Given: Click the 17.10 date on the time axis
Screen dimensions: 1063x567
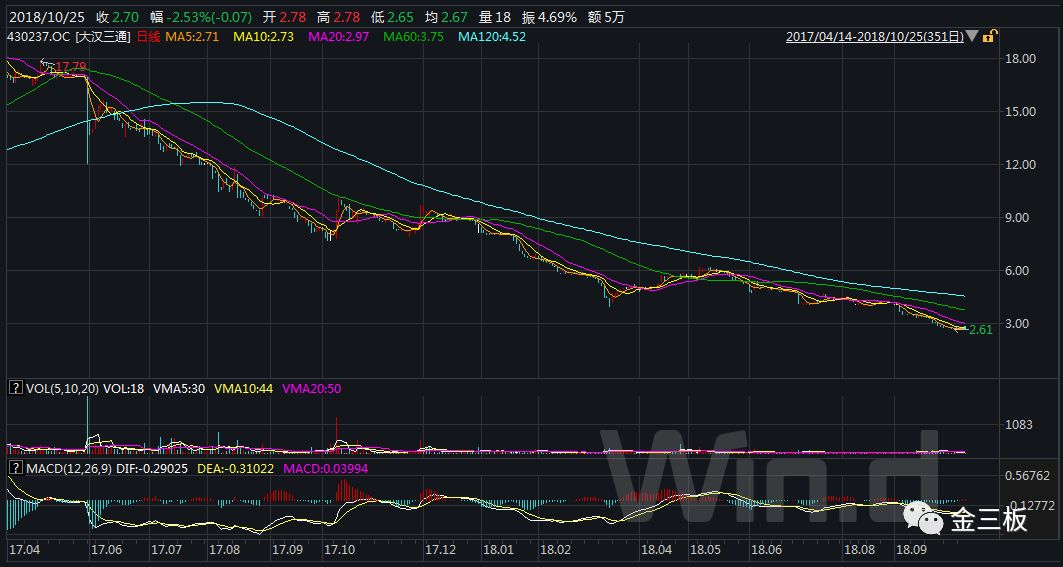Looking at the screenshot, I should 341,550.
